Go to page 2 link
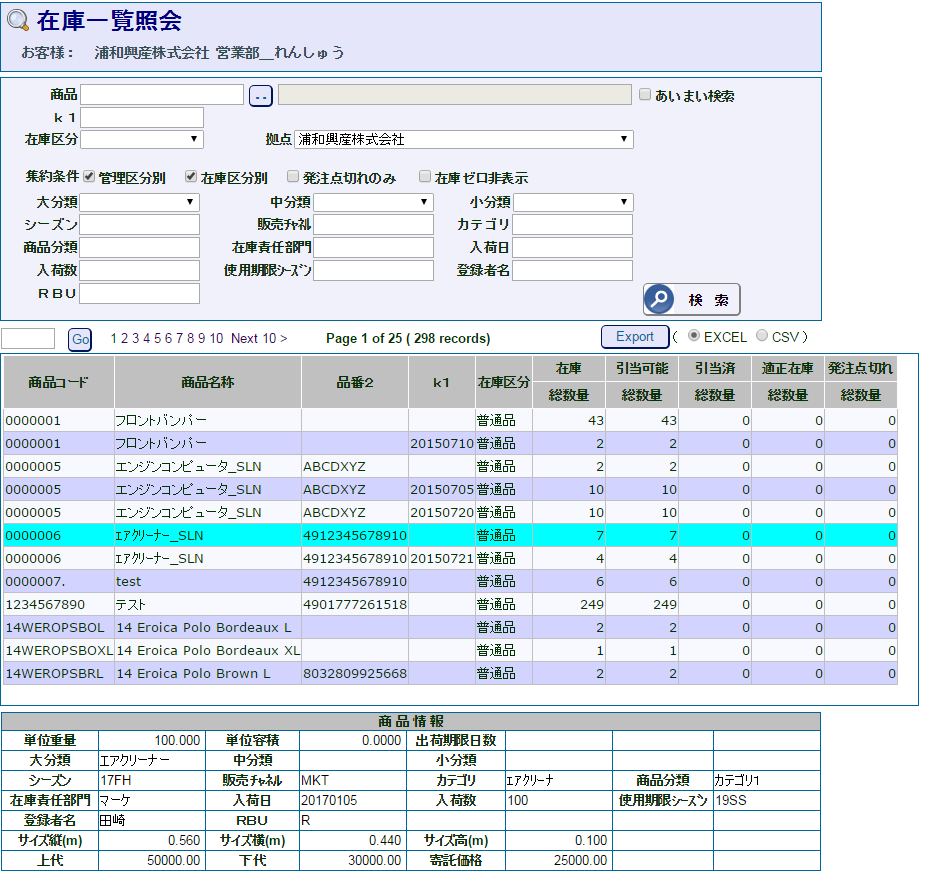Image resolution: width=927 pixels, height=885 pixels. (124, 338)
